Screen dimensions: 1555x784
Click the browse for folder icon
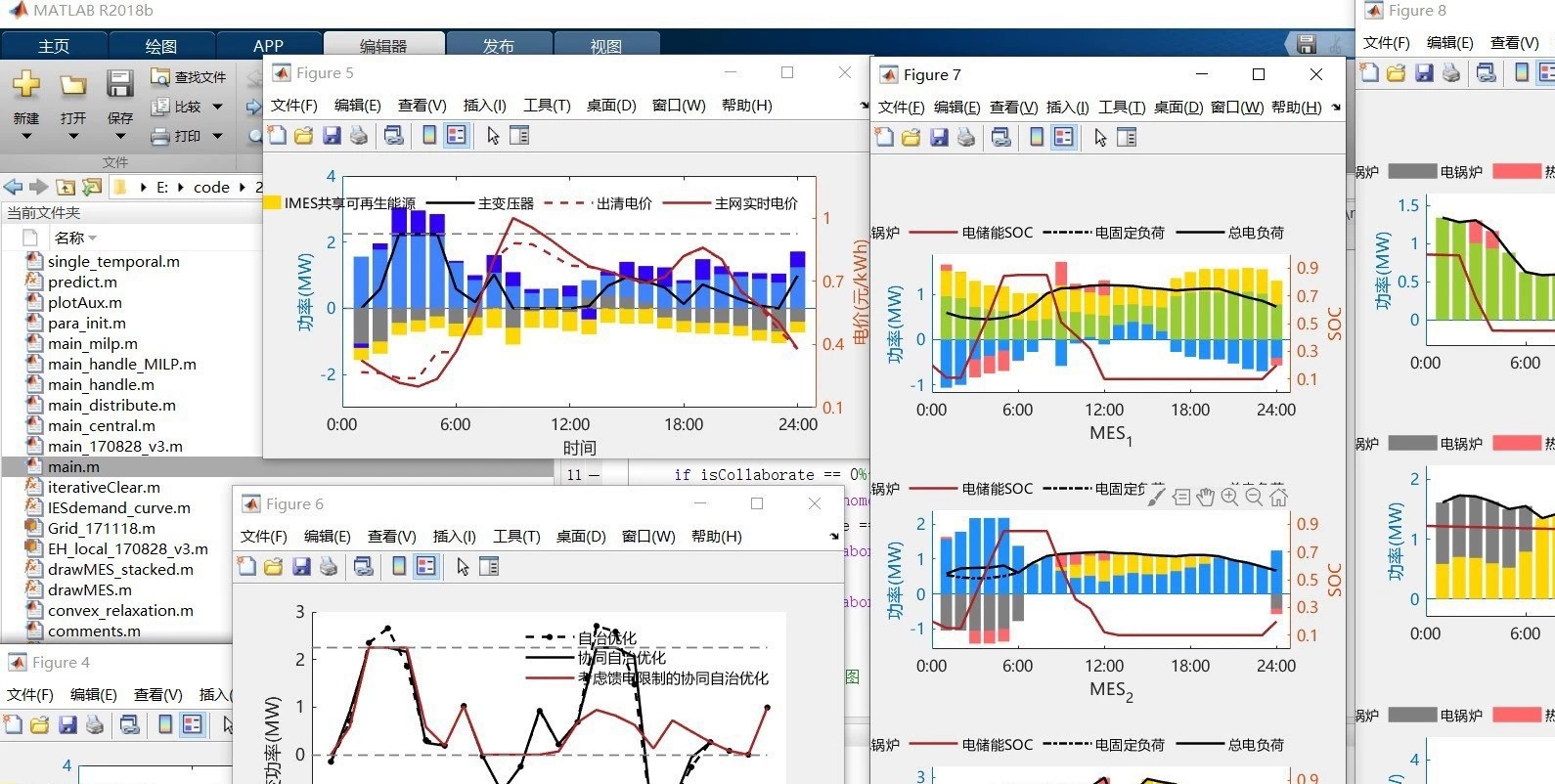[x=92, y=187]
